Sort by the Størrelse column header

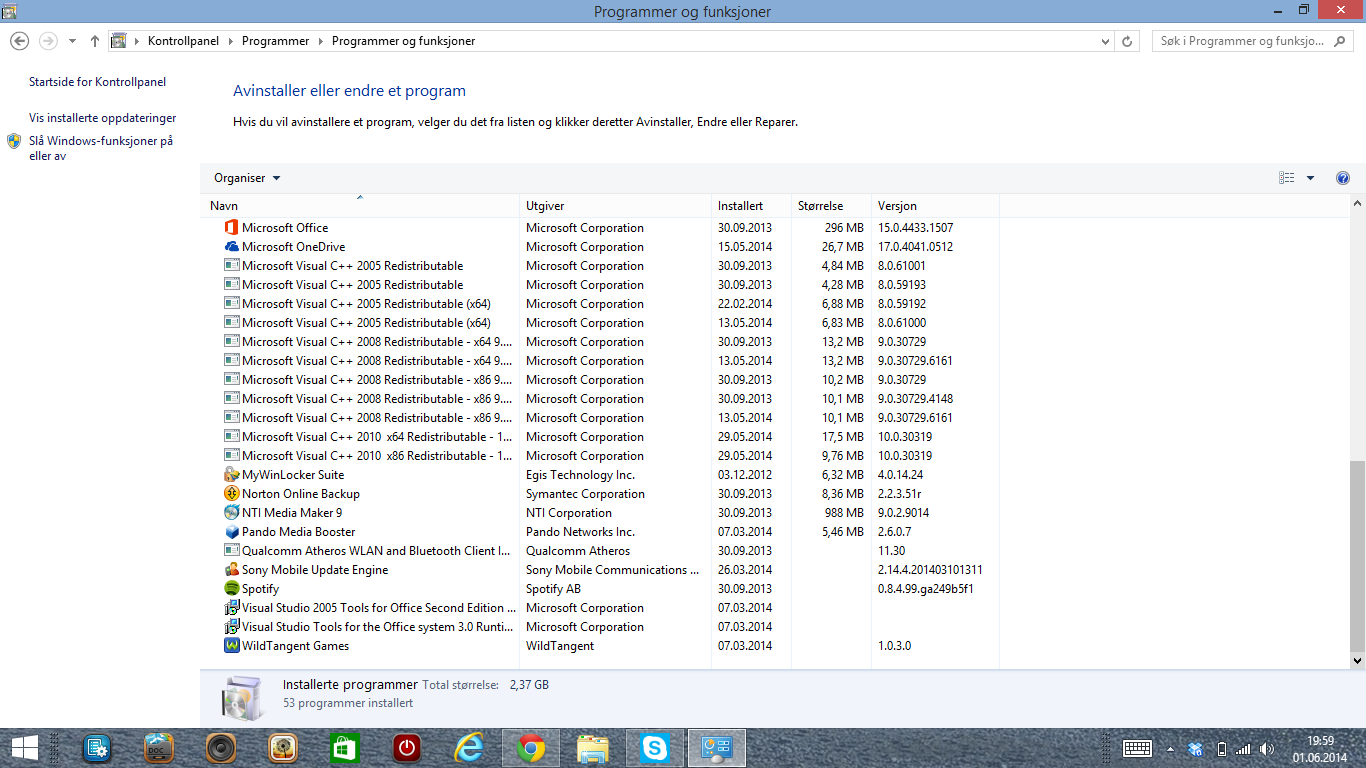831,206
